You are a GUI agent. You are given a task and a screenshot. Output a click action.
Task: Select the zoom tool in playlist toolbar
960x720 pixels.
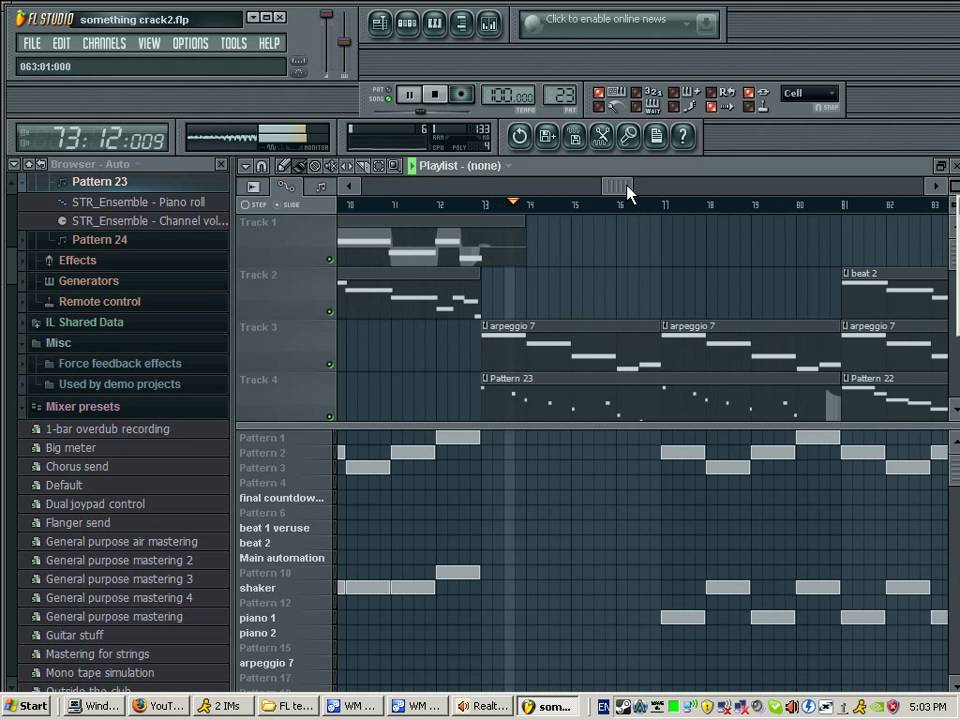pyautogui.click(x=394, y=166)
